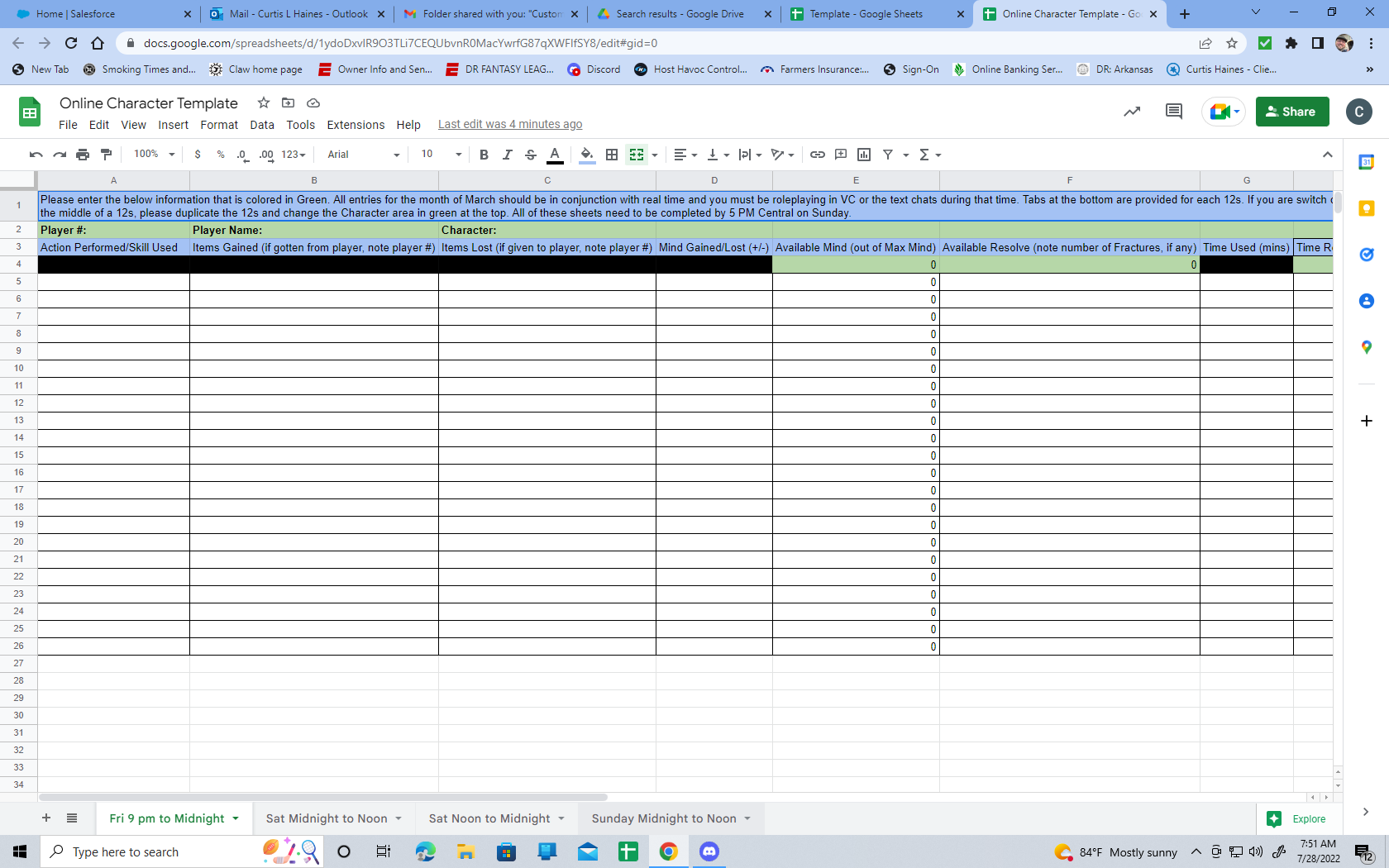Format as percent icon

(x=221, y=155)
